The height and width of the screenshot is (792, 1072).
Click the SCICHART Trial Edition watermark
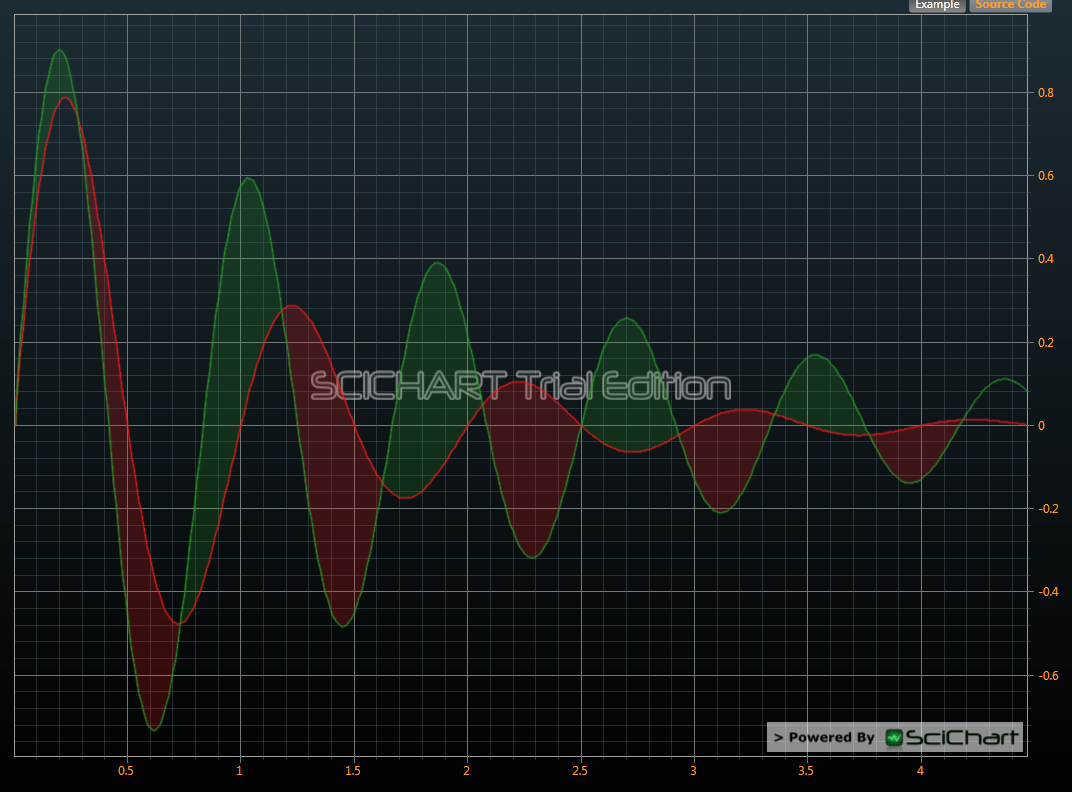click(x=520, y=386)
